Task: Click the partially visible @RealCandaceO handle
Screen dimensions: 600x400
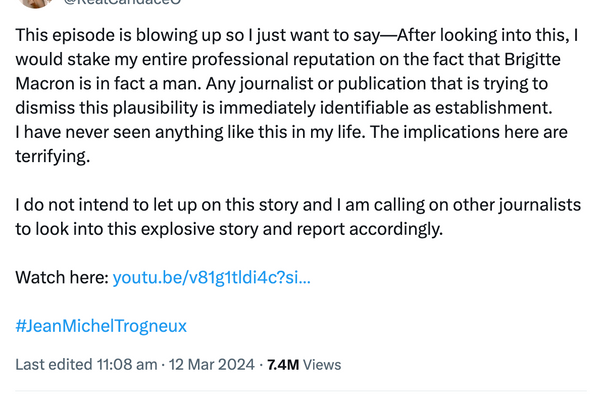Action: click(x=122, y=2)
